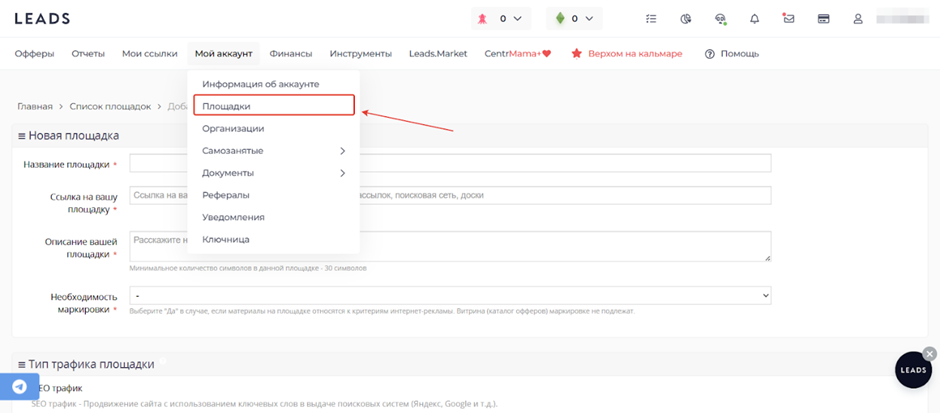The height and width of the screenshot is (413, 940).
Task: Open the CentrMama+ link
Action: pos(517,54)
